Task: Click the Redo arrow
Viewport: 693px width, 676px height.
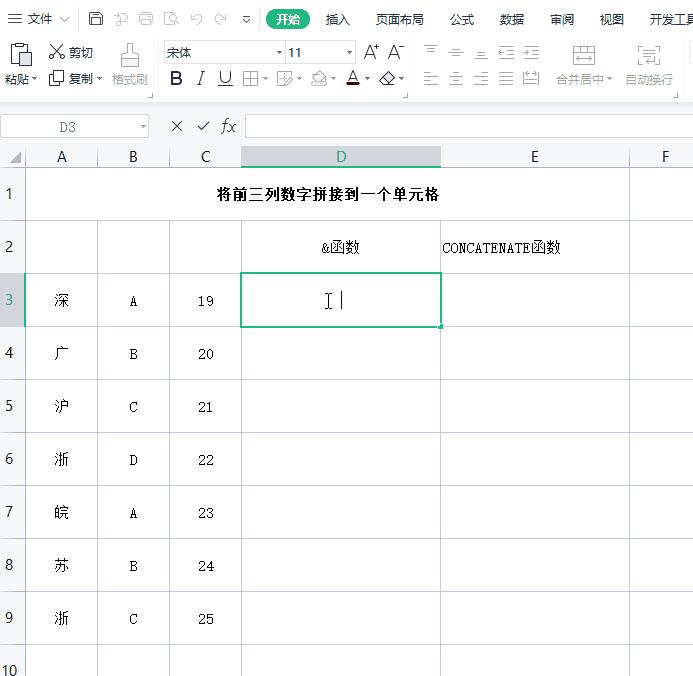Action: coord(221,19)
